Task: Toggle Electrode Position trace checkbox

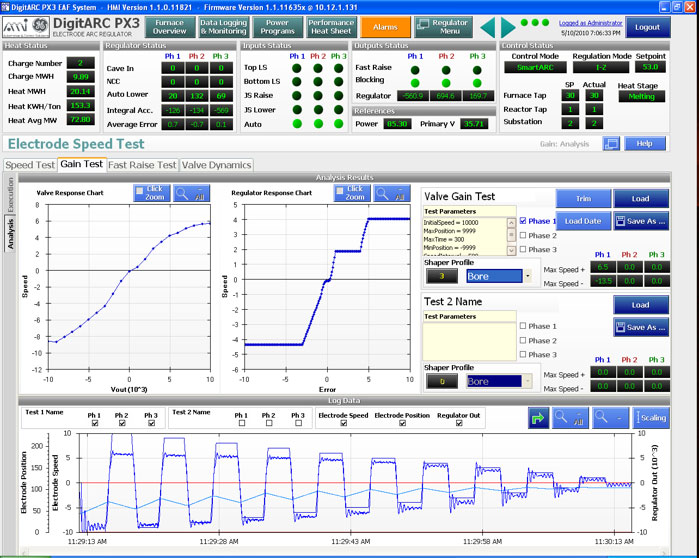Action: pyautogui.click(x=402, y=423)
